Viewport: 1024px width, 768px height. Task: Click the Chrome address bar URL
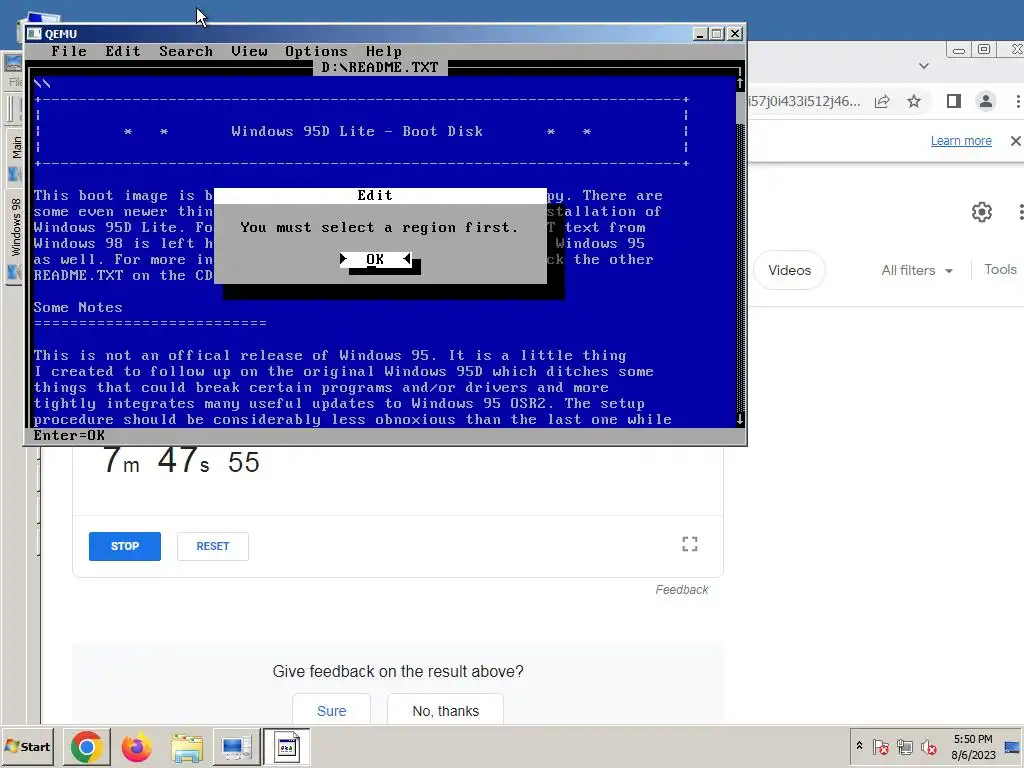(805, 101)
